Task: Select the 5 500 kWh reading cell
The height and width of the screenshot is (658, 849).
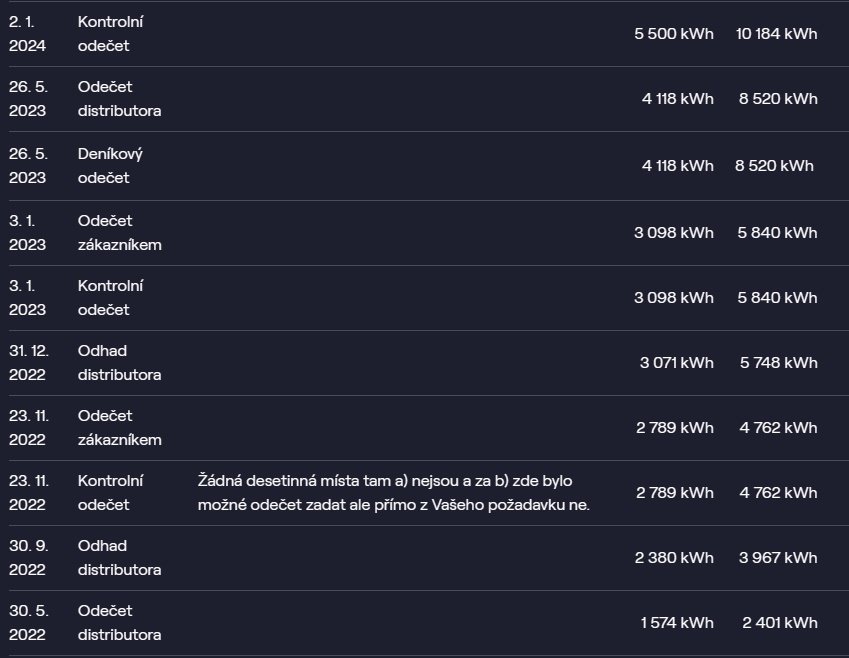Action: (673, 34)
